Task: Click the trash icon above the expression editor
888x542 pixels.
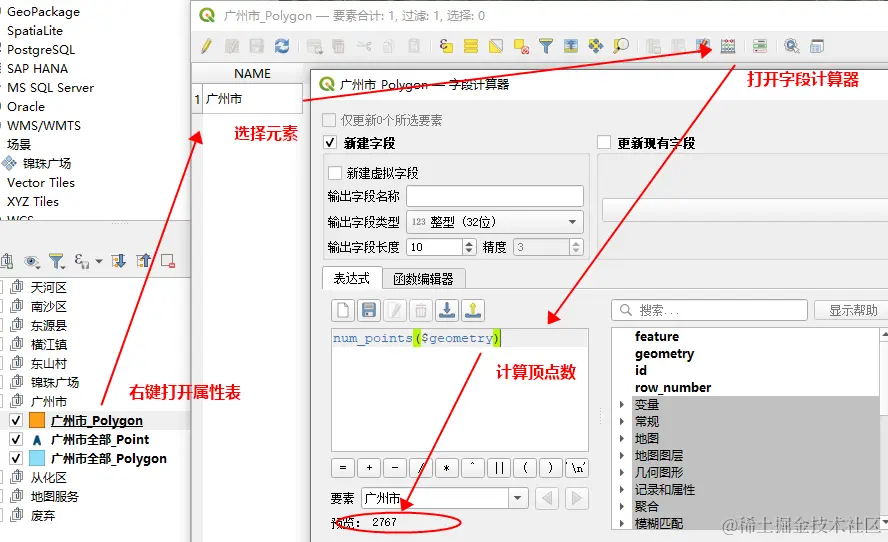Action: [x=421, y=310]
